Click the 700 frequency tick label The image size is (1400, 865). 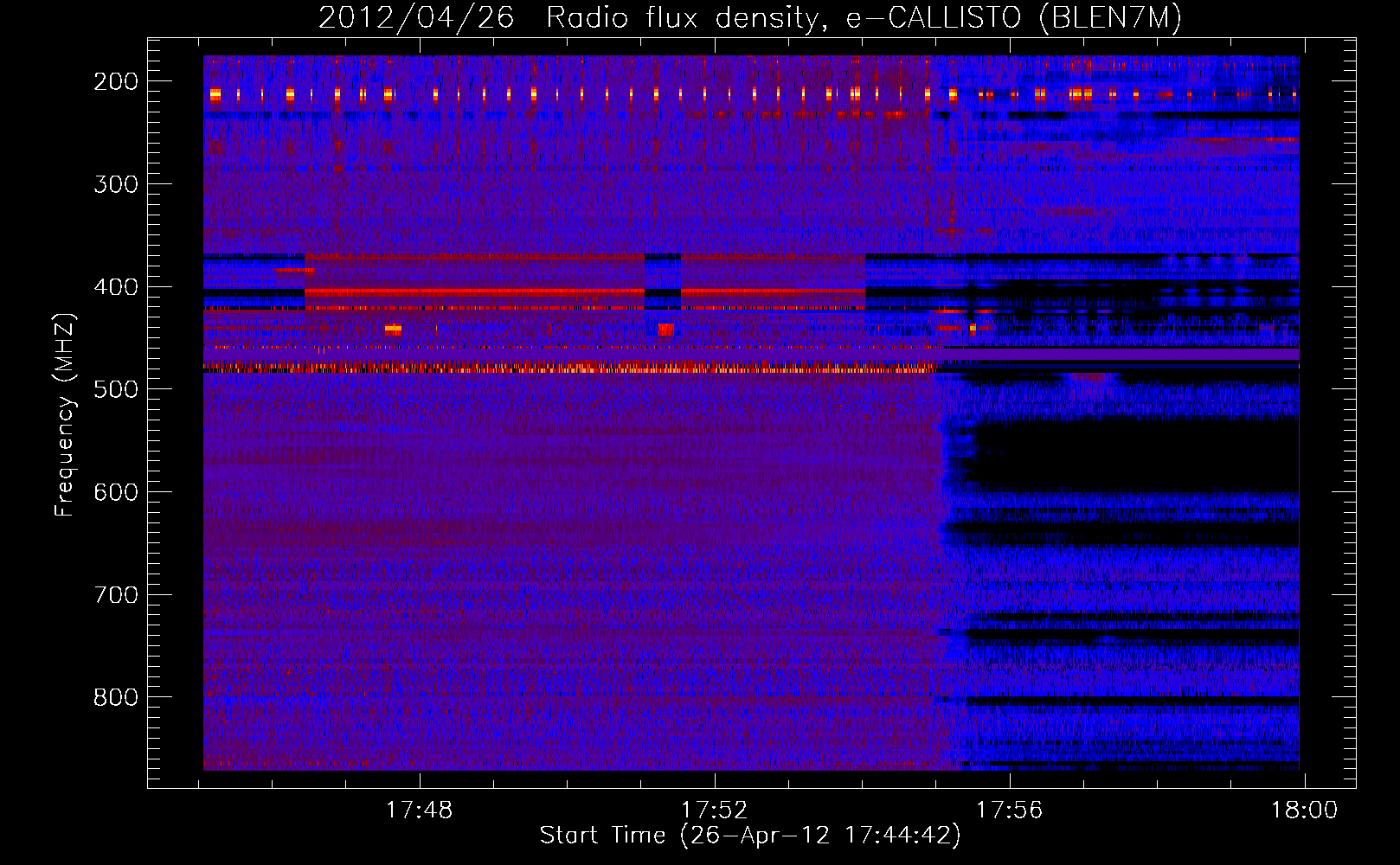(116, 595)
